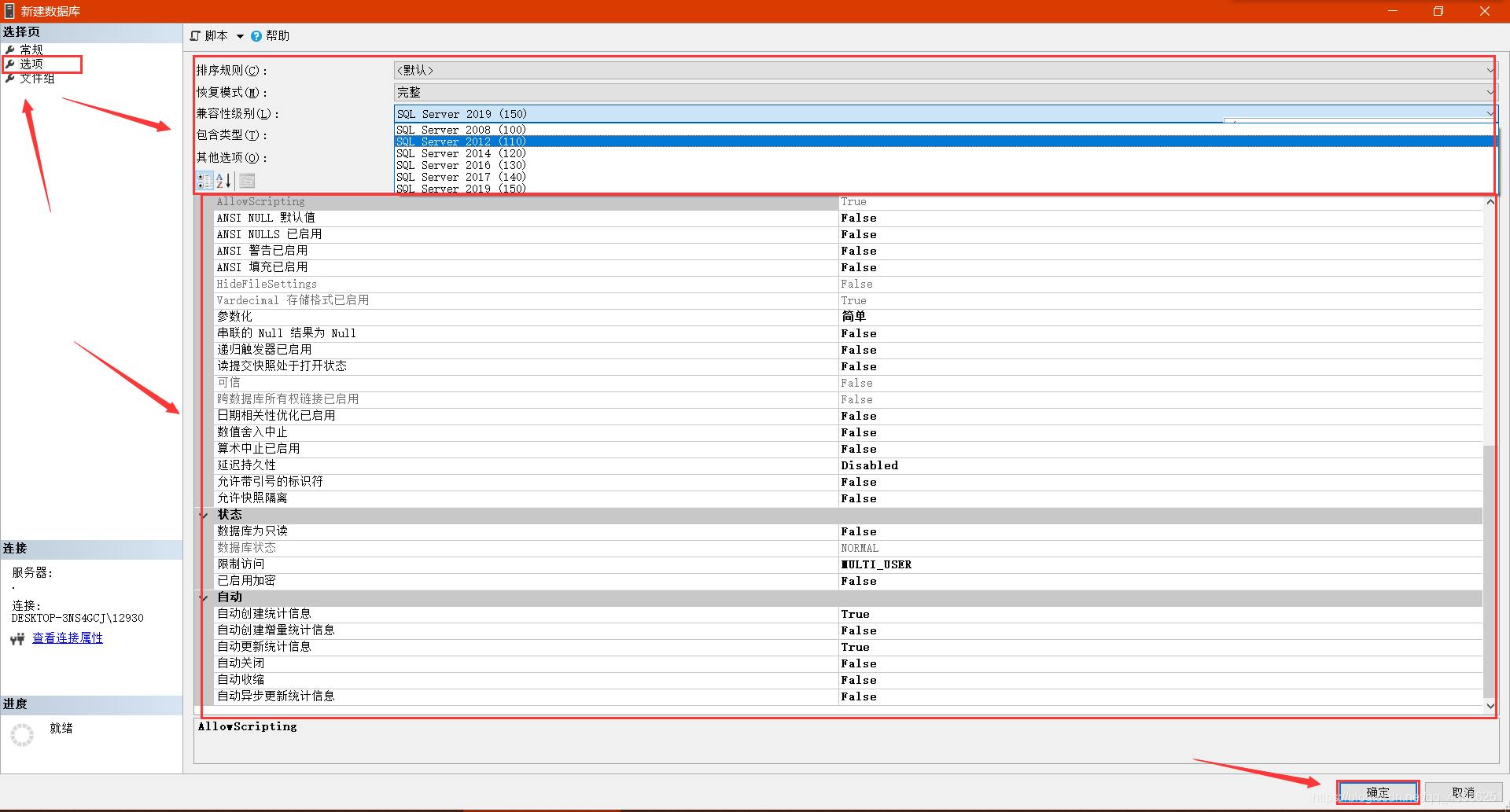Select the 允许快照隔离 row
This screenshot has height=812, width=1510.
tap(848, 499)
